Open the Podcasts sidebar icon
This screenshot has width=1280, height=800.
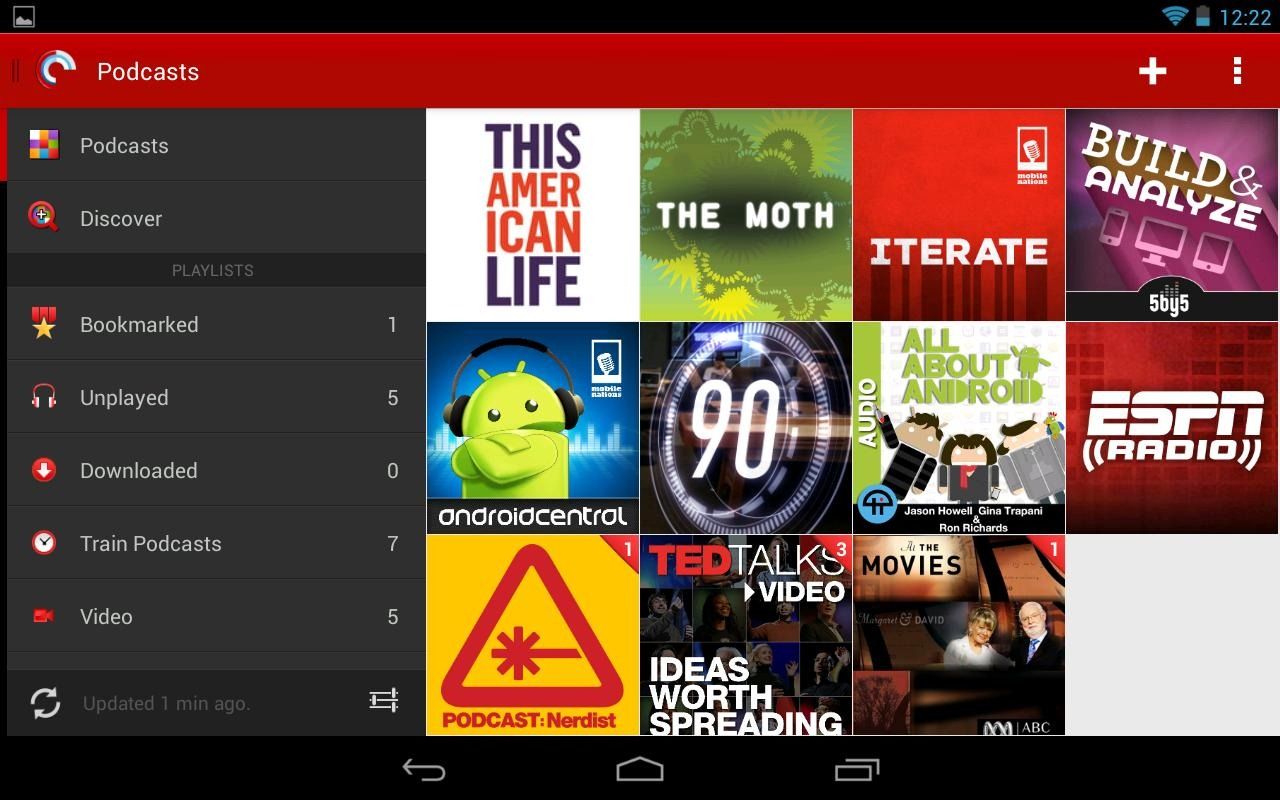(x=44, y=145)
